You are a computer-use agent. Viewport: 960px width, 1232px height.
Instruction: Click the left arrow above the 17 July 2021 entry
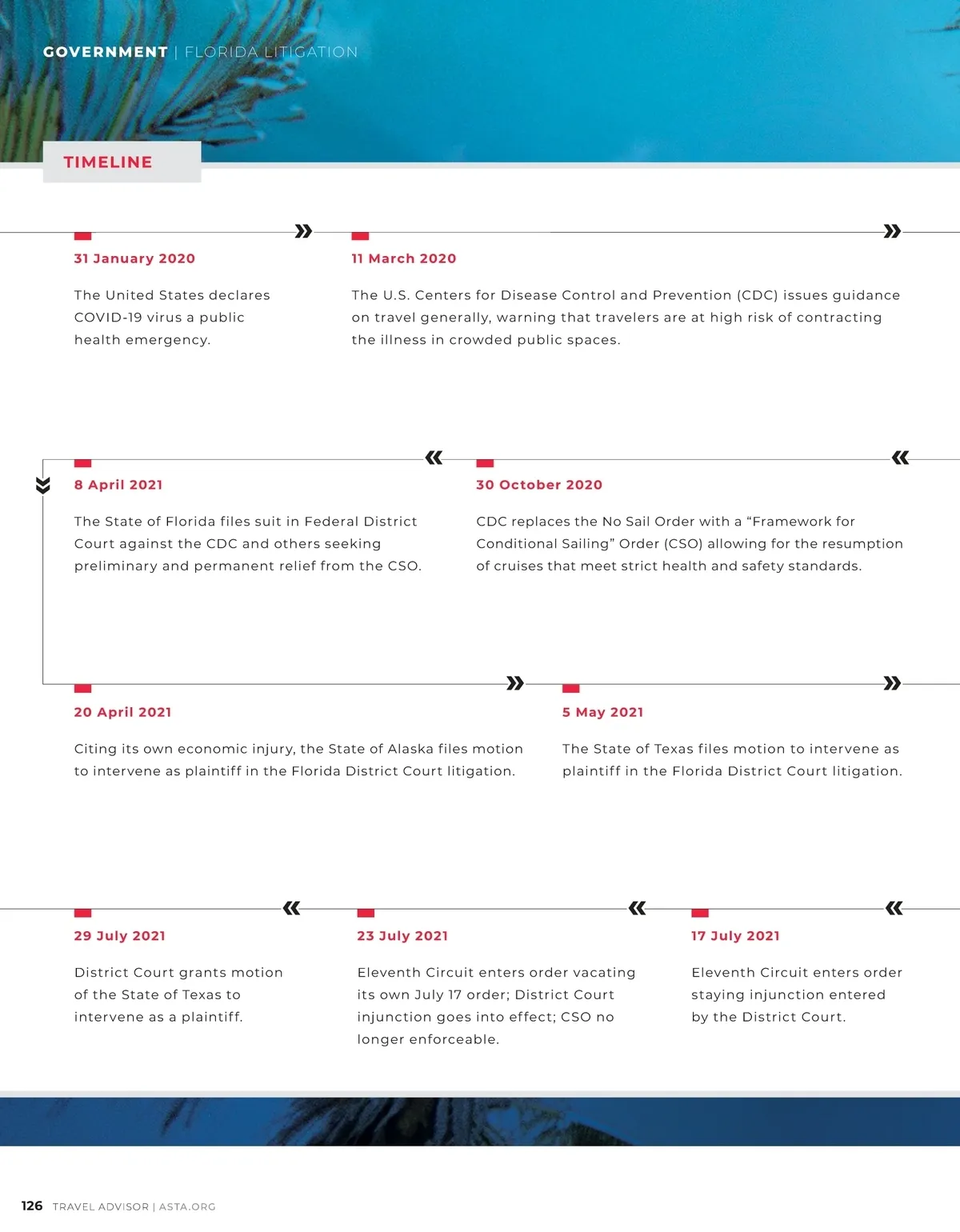click(x=894, y=909)
